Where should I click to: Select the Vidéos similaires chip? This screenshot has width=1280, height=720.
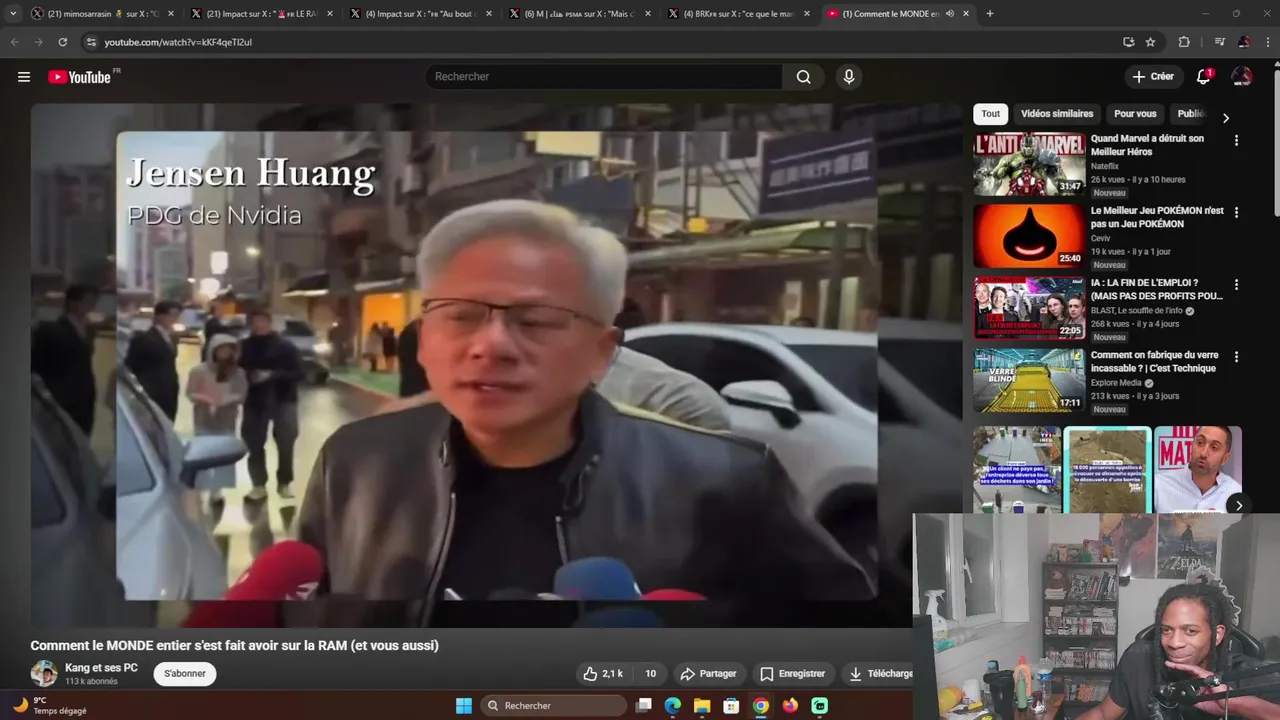[1057, 114]
